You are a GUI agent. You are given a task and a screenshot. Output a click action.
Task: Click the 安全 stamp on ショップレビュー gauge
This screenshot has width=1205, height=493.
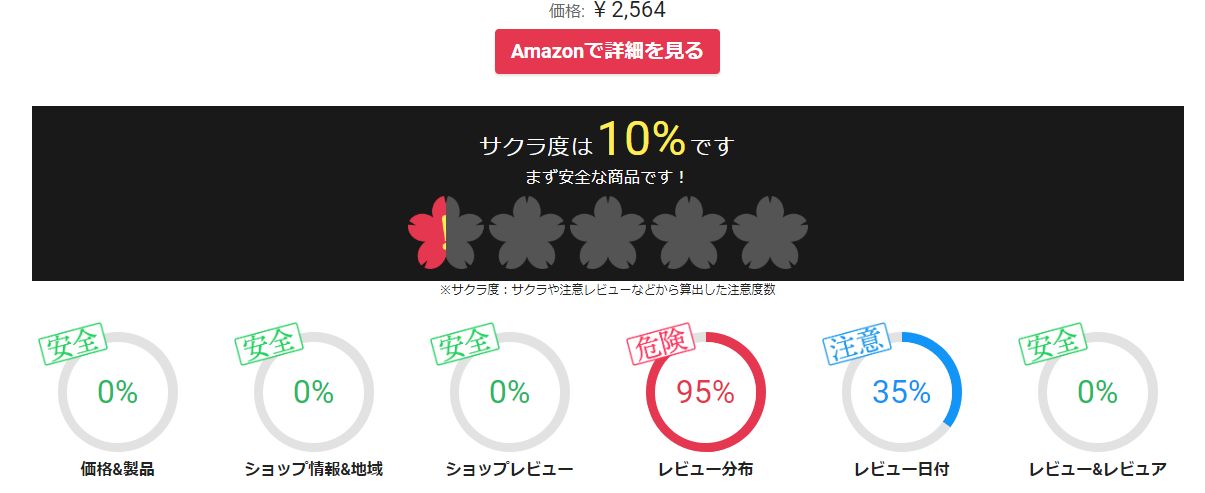point(464,345)
